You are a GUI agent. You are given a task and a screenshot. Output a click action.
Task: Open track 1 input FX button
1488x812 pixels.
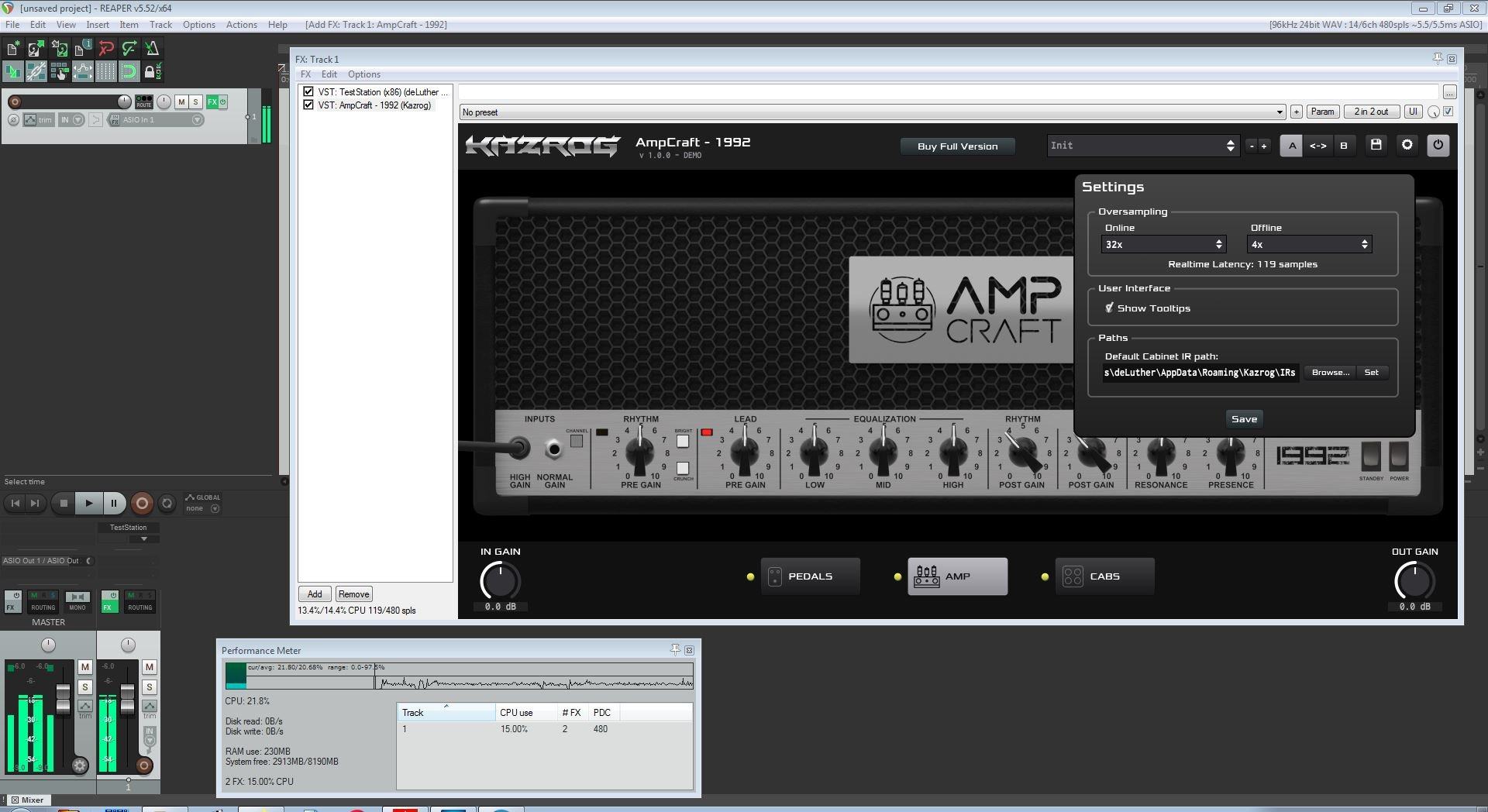[x=114, y=120]
